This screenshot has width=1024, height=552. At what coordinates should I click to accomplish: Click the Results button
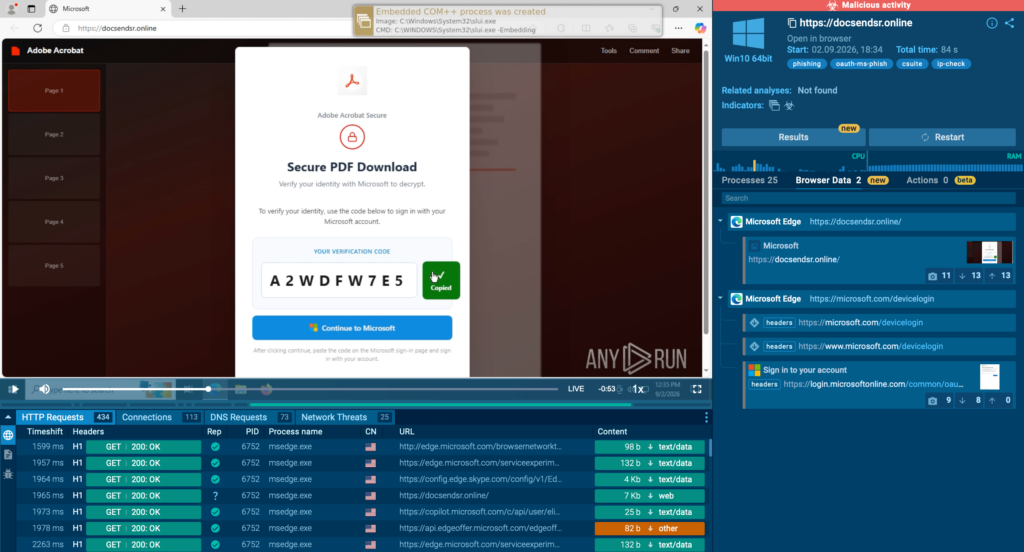point(793,137)
